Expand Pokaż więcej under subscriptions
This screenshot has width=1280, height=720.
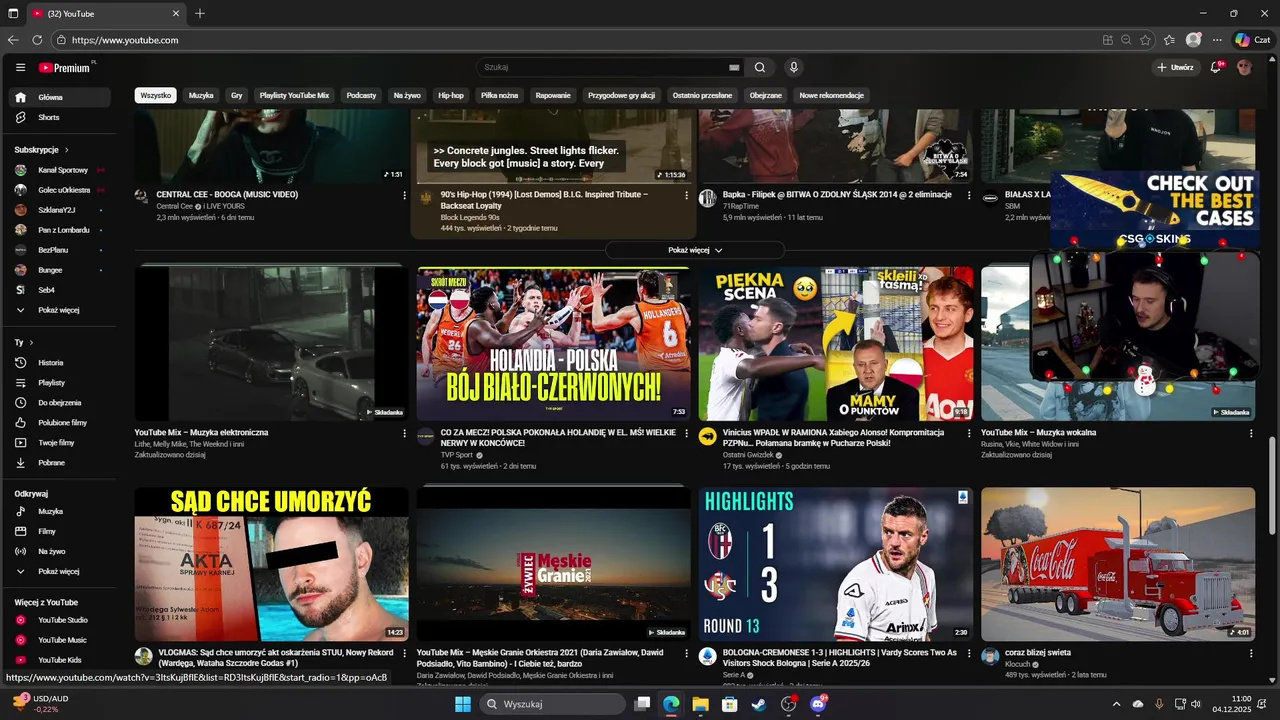pos(61,310)
